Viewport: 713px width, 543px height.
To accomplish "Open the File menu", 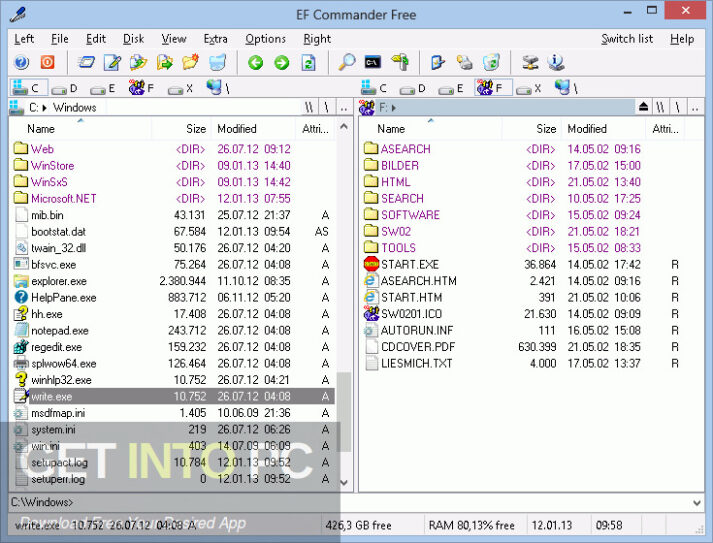I will (60, 39).
